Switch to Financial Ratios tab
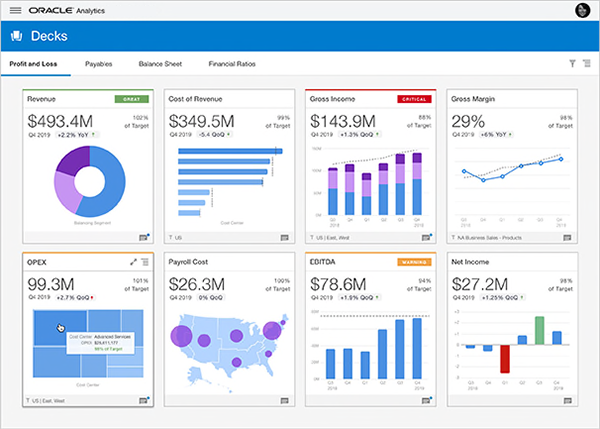 coord(232,64)
